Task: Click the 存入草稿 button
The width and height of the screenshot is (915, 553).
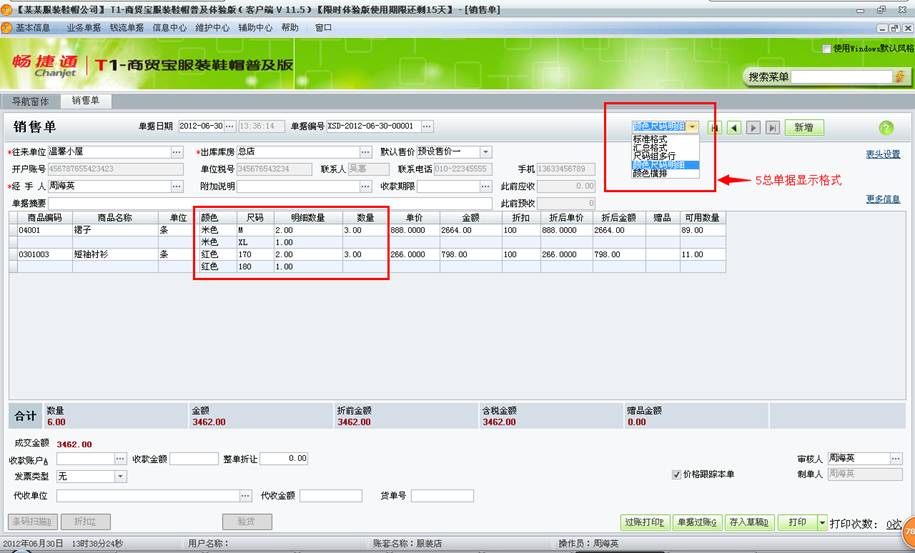Action: click(x=750, y=522)
